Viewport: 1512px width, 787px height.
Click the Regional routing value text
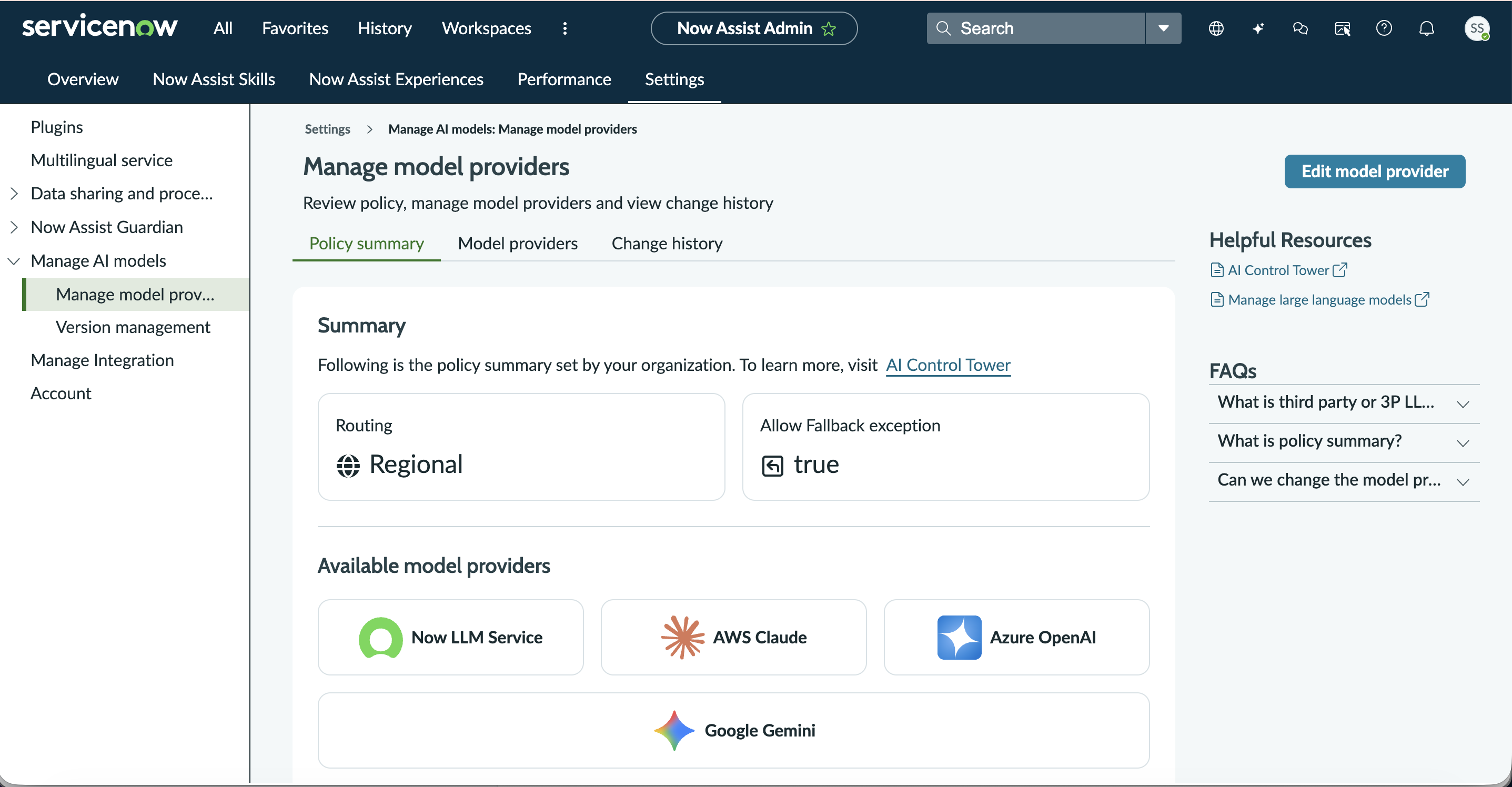click(x=416, y=465)
